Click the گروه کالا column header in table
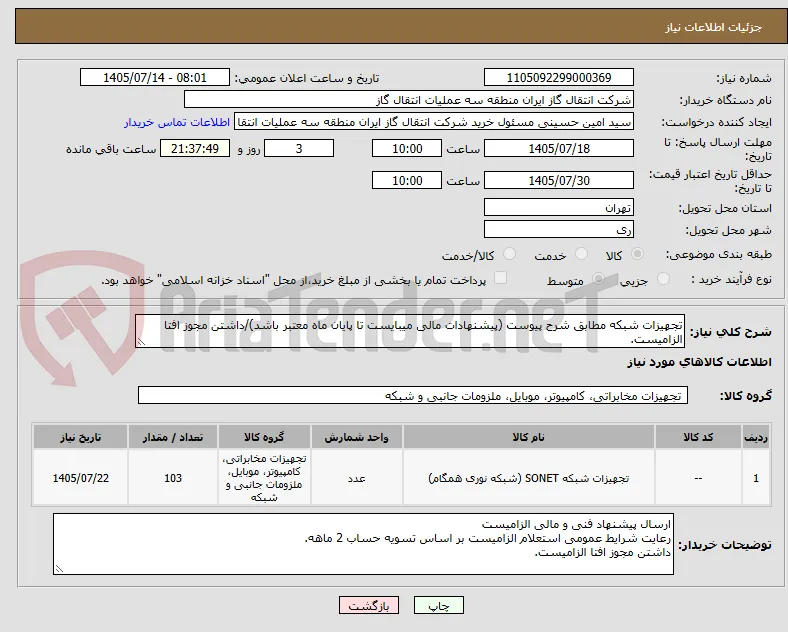 [x=264, y=437]
